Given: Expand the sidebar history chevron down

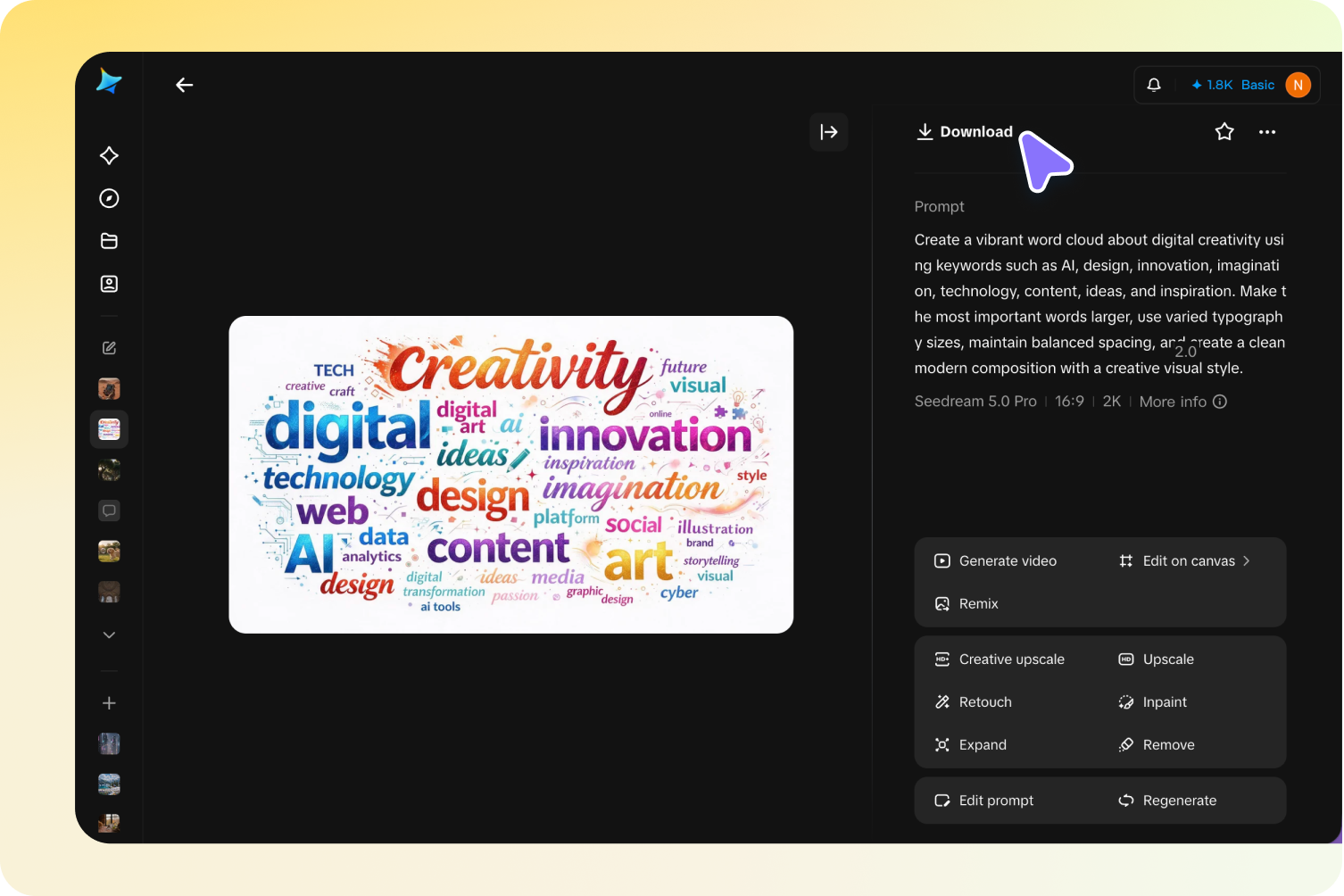Looking at the screenshot, I should pyautogui.click(x=109, y=635).
